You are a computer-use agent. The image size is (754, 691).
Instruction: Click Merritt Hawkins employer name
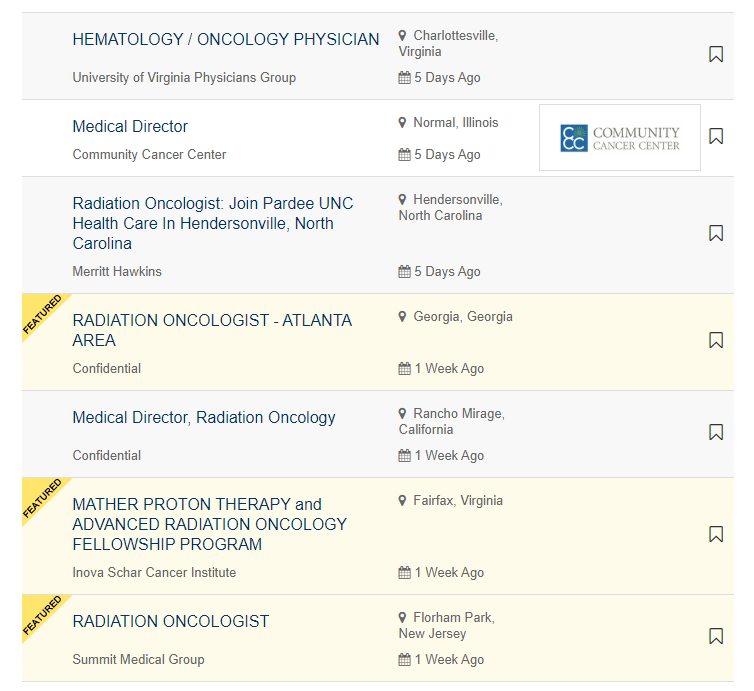tap(117, 271)
